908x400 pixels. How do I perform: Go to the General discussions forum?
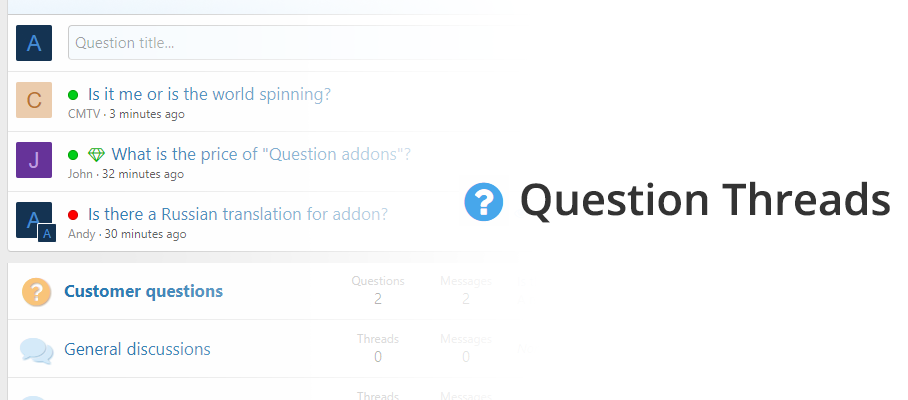[x=137, y=350]
